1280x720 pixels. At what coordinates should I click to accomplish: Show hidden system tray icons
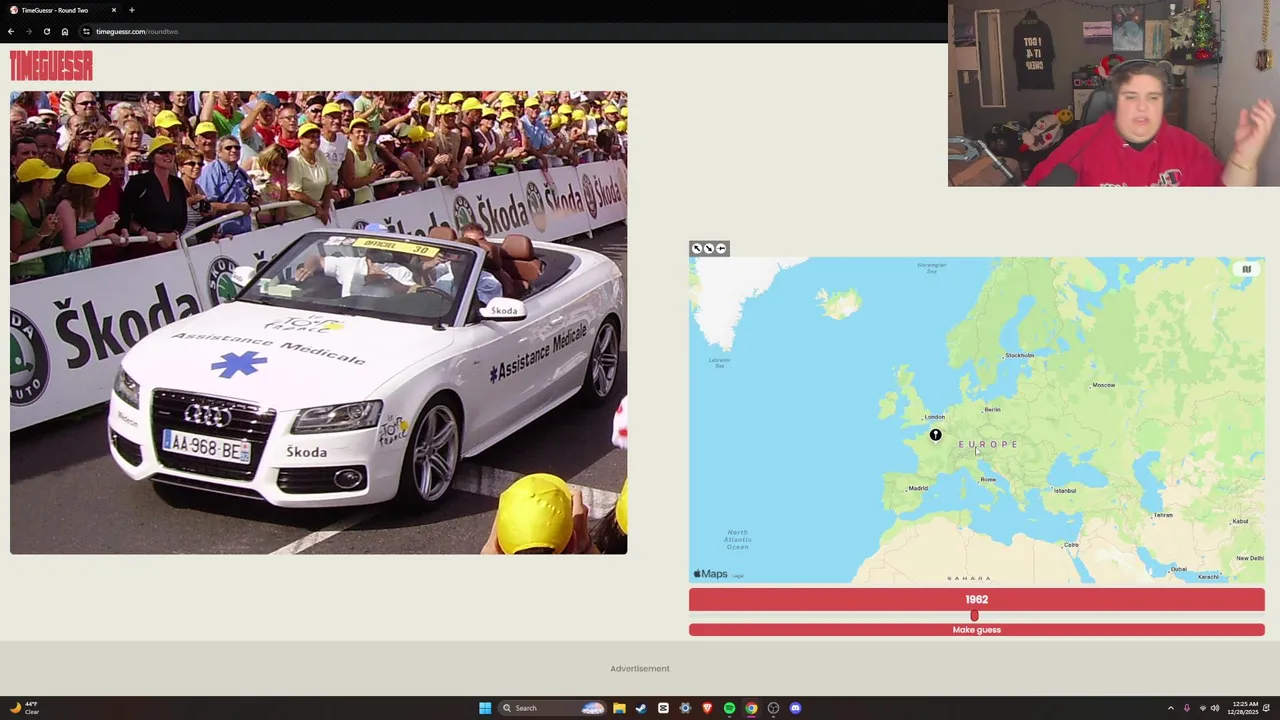[1170, 708]
